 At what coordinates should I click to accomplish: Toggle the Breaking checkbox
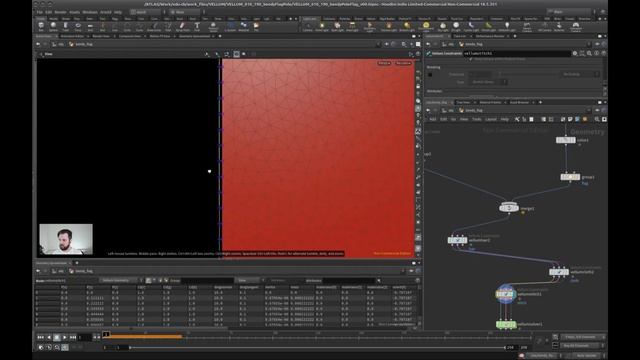430,75
